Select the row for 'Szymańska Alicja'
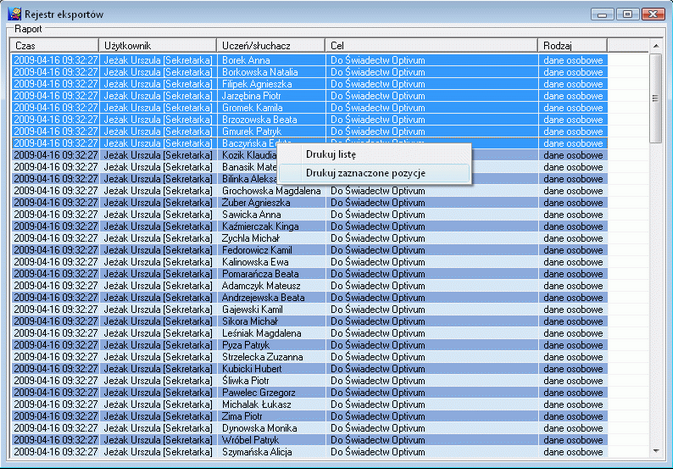The height and width of the screenshot is (469, 673). coord(309,452)
